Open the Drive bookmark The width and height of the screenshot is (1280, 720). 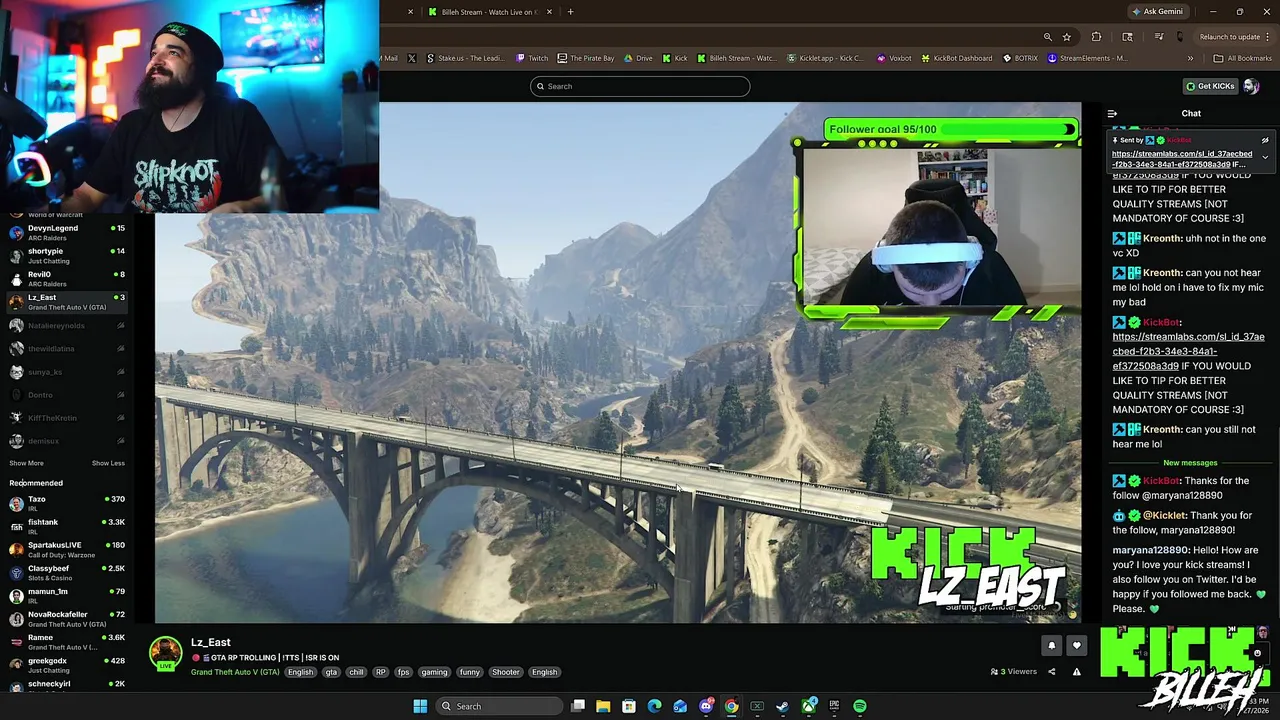(638, 58)
